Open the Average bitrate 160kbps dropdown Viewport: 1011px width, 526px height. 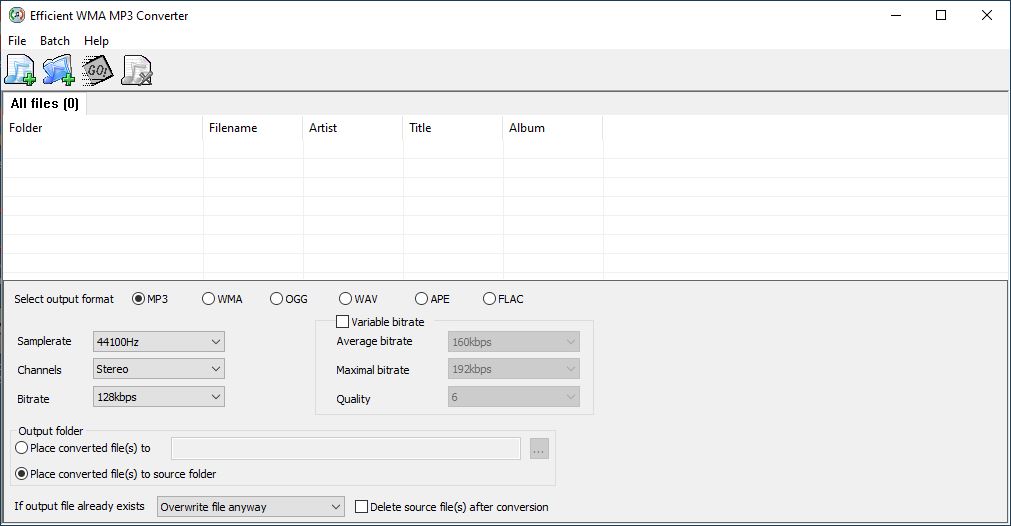click(514, 342)
